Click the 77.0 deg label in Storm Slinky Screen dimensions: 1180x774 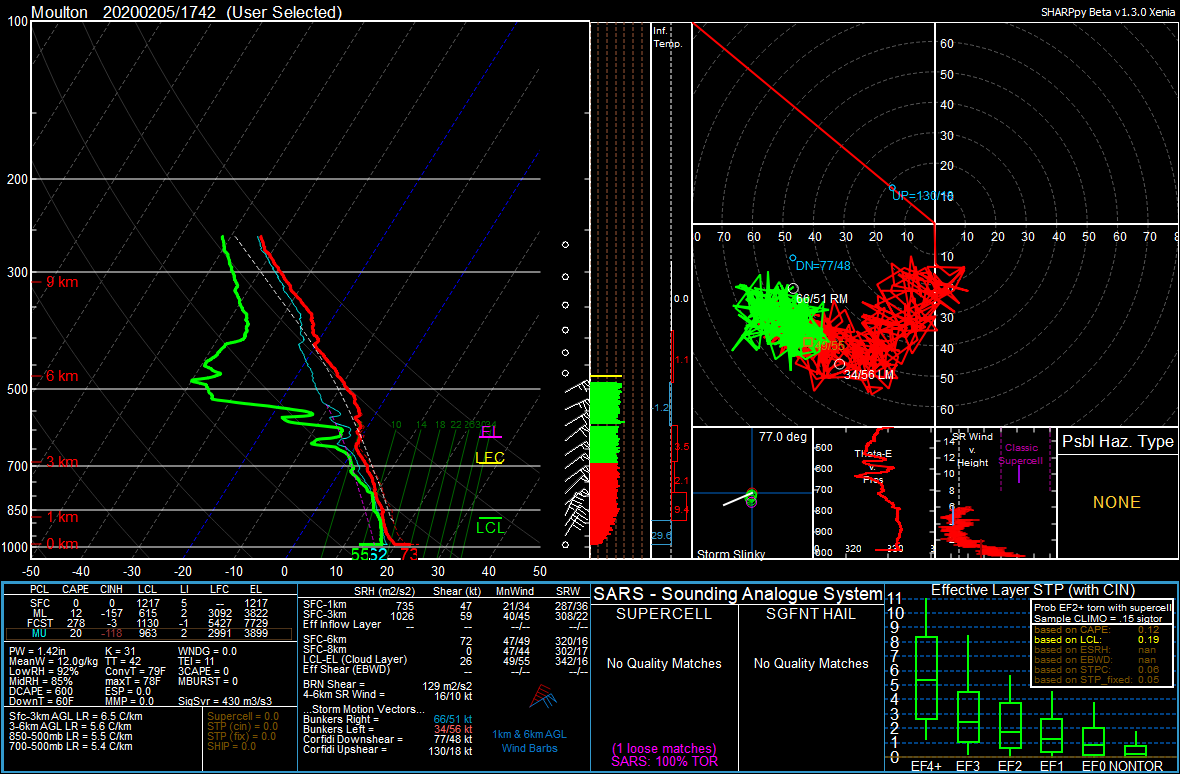(x=781, y=435)
